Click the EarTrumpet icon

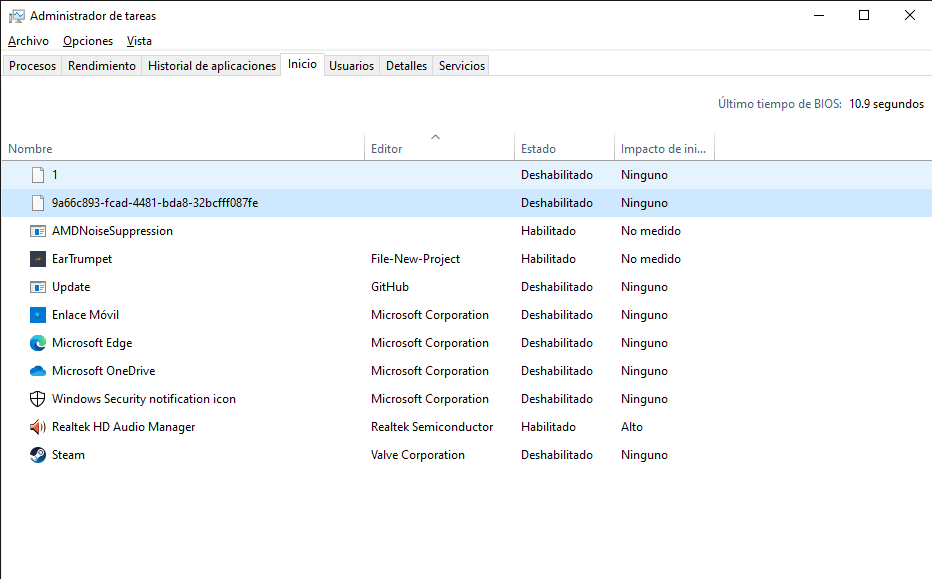(37, 259)
